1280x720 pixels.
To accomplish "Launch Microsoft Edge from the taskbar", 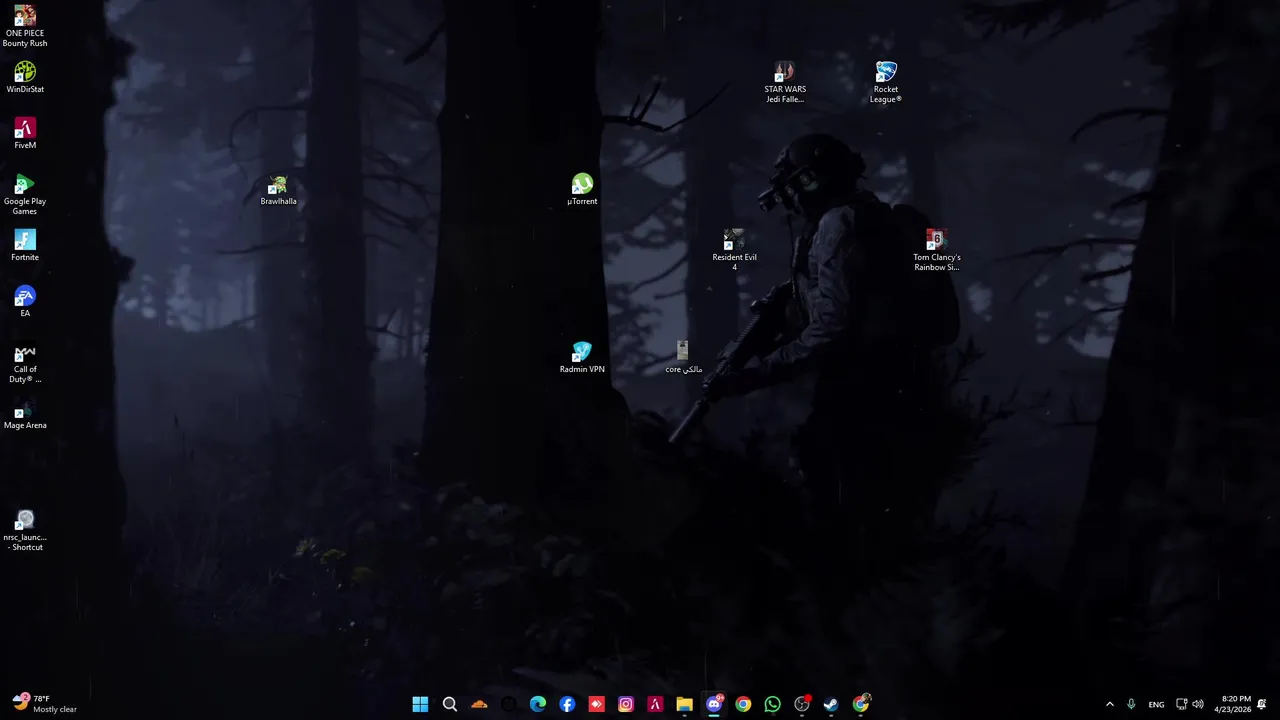I will (x=538, y=704).
